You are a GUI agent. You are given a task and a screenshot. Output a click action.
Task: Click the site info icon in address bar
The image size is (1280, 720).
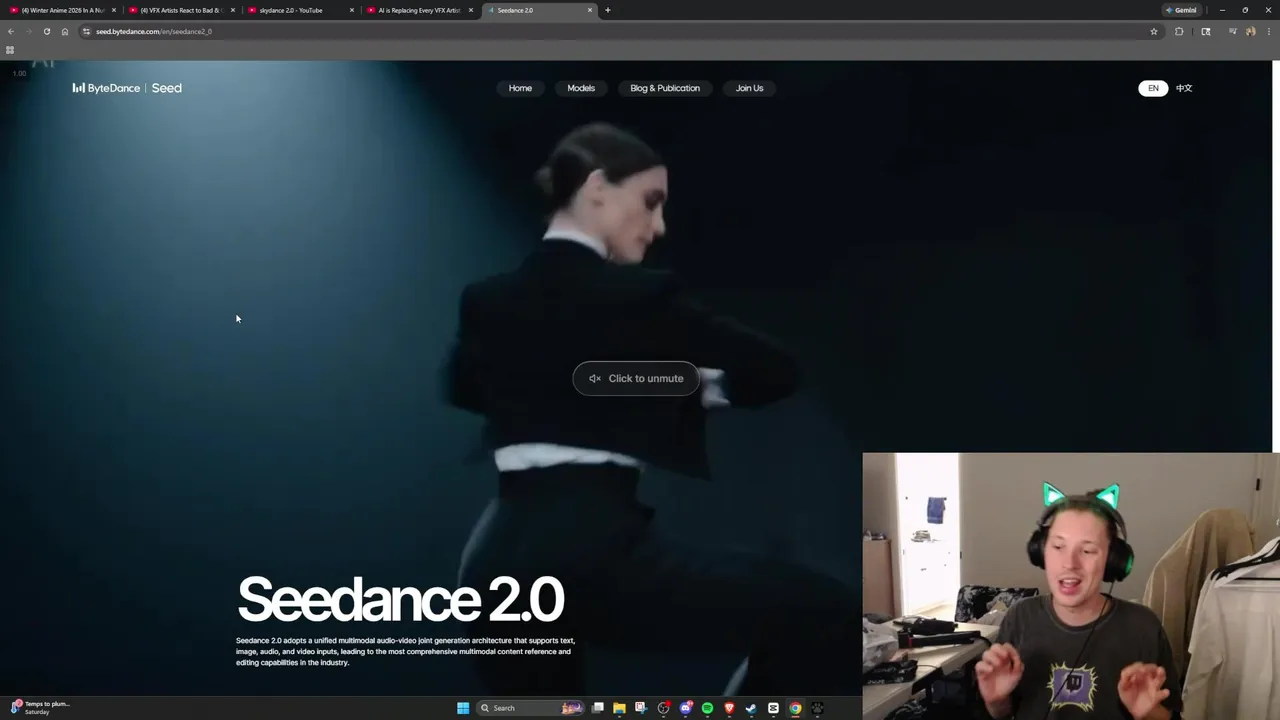(x=87, y=31)
